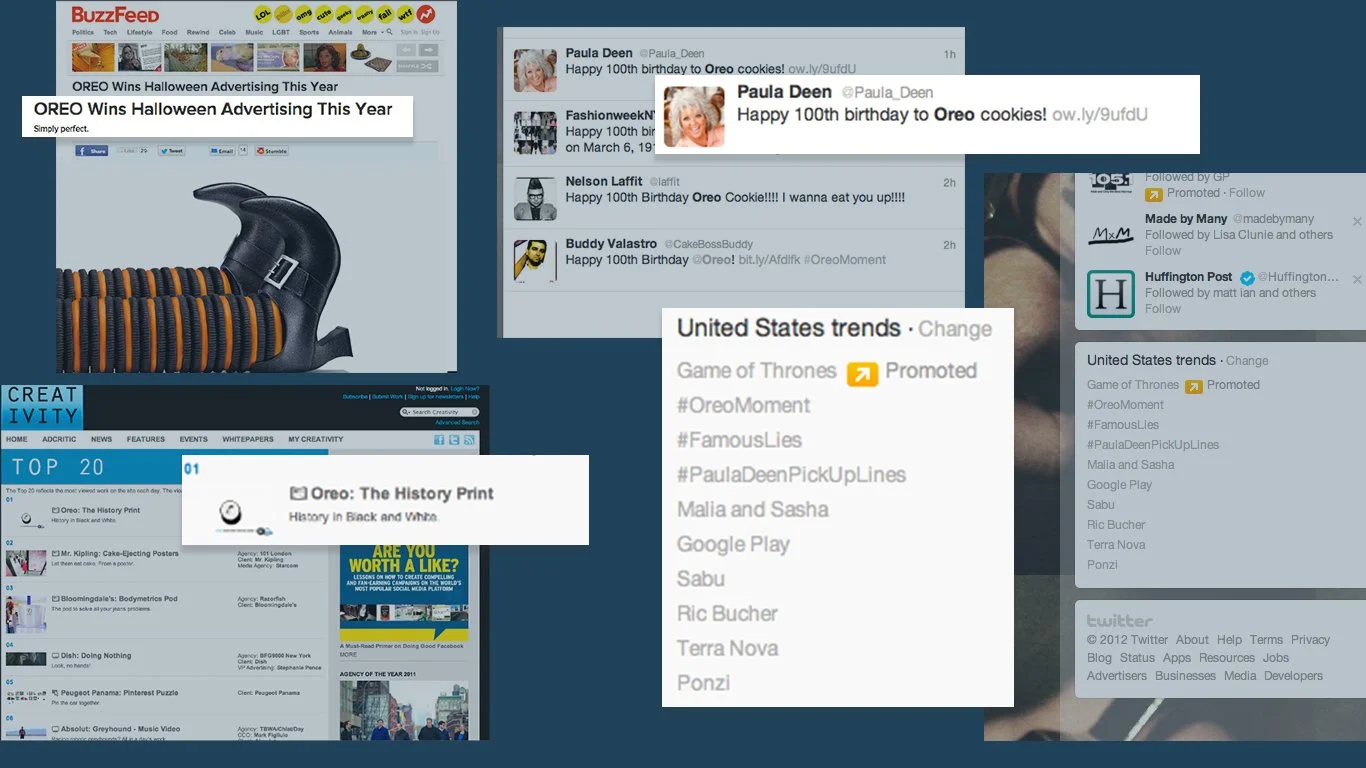Open the ADCRITIC tab on Creativity
This screenshot has width=1366, height=768.
coord(59,439)
